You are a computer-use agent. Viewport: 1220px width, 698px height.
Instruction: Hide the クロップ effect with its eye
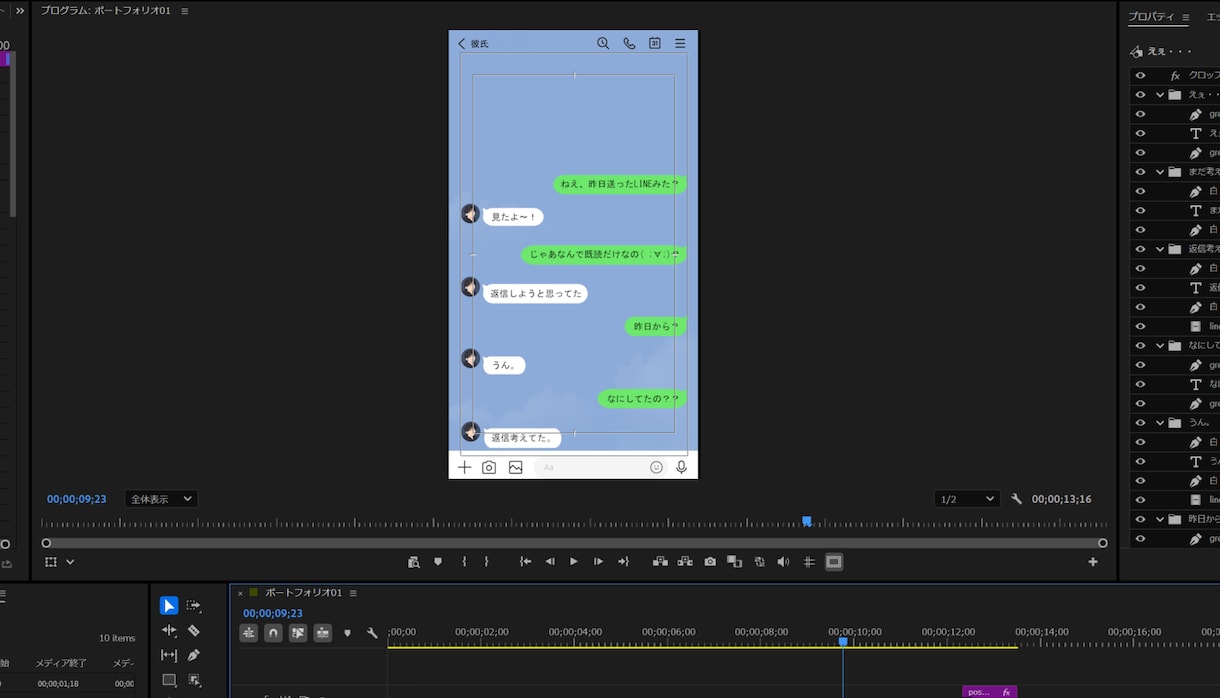(x=1140, y=75)
